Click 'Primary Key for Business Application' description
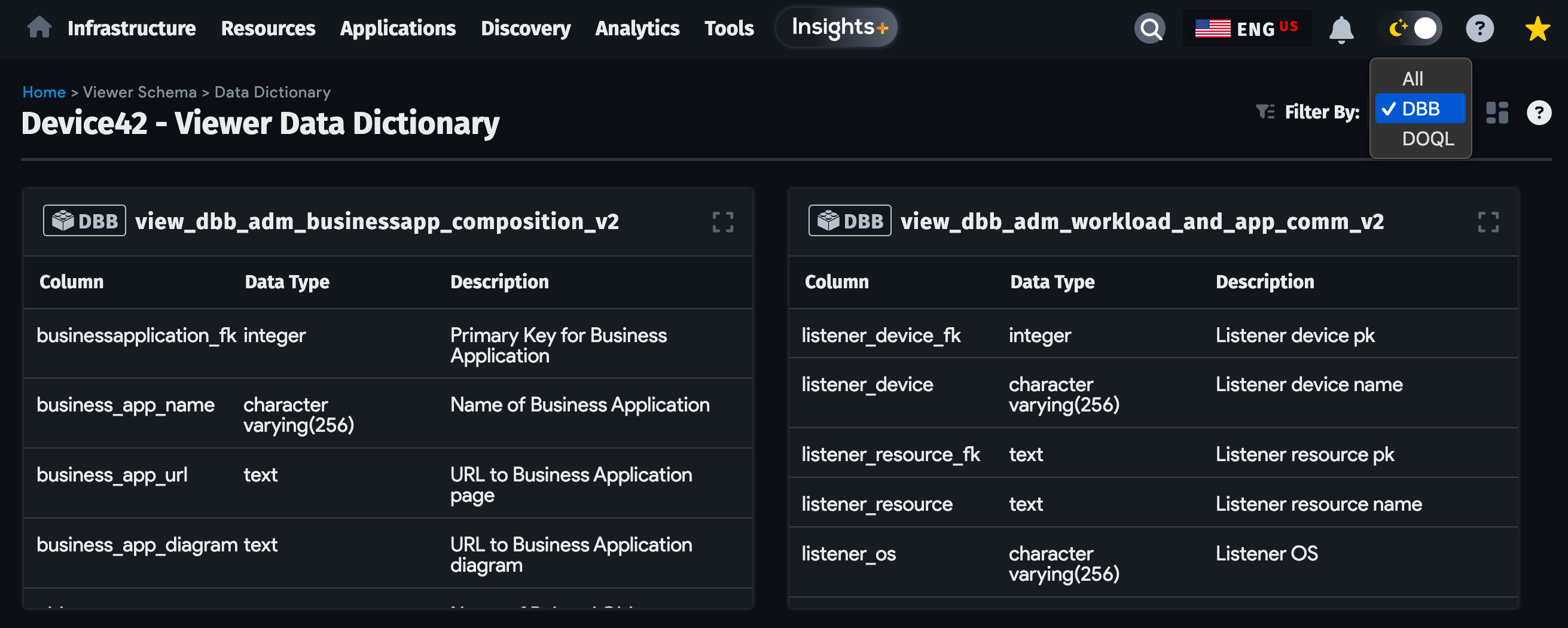This screenshot has height=628, width=1568. [558, 345]
